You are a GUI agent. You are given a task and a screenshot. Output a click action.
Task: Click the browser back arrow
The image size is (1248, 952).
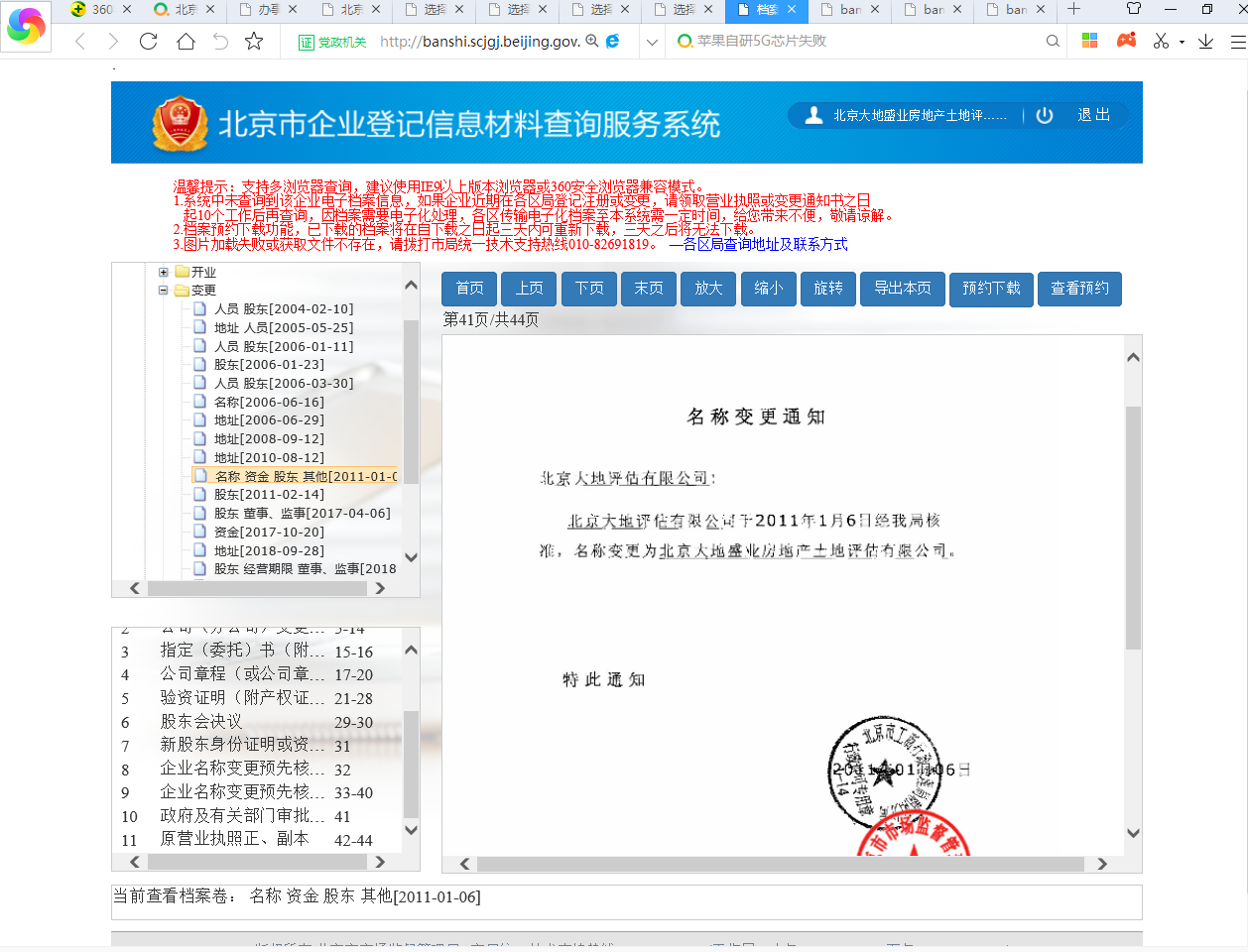[x=80, y=42]
